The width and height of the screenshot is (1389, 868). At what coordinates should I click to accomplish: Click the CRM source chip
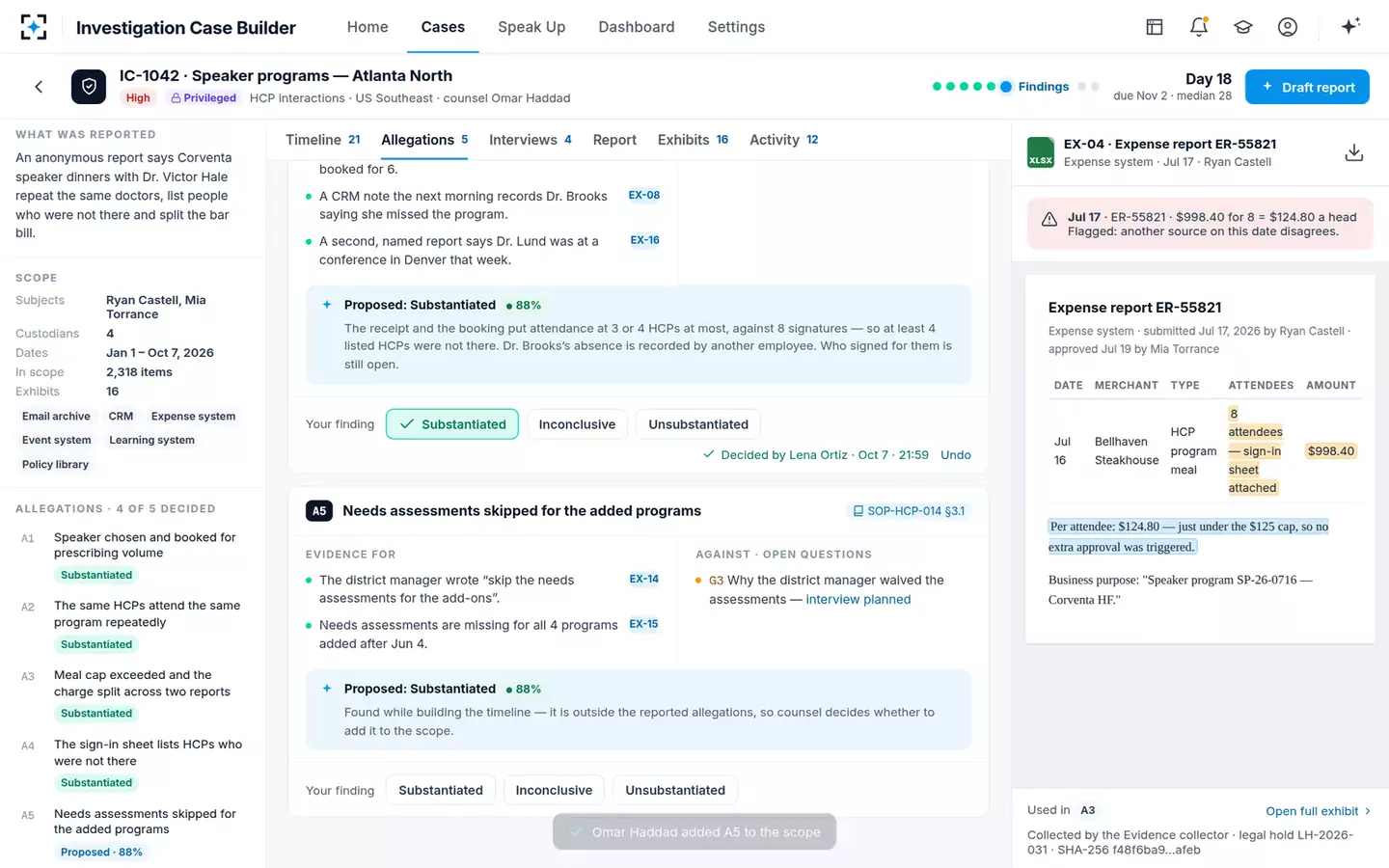click(x=121, y=417)
